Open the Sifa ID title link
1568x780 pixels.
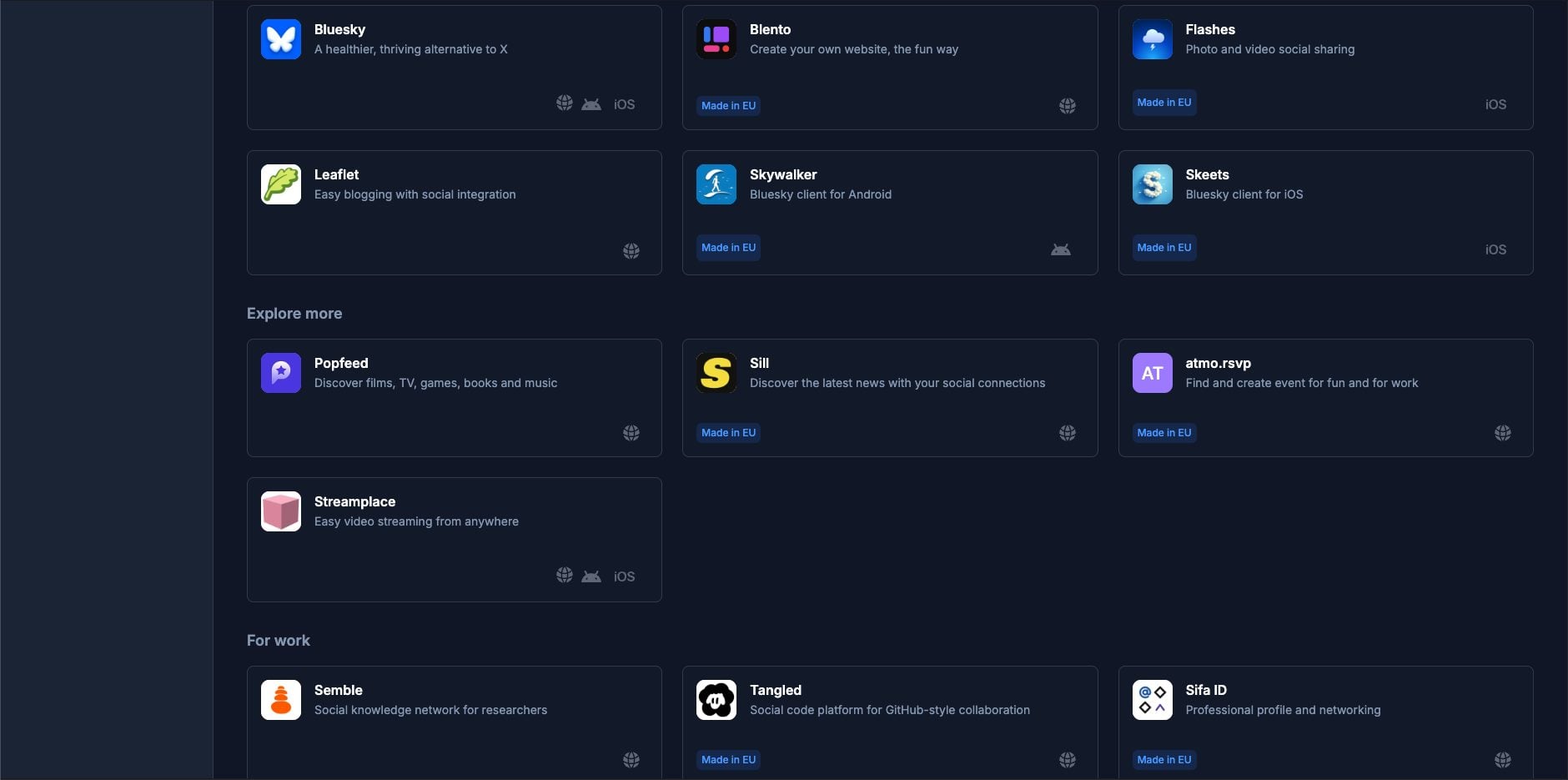point(1205,690)
